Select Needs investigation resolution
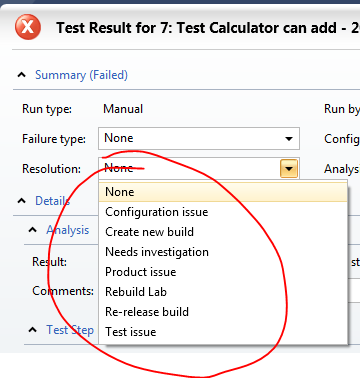 coord(223,252)
